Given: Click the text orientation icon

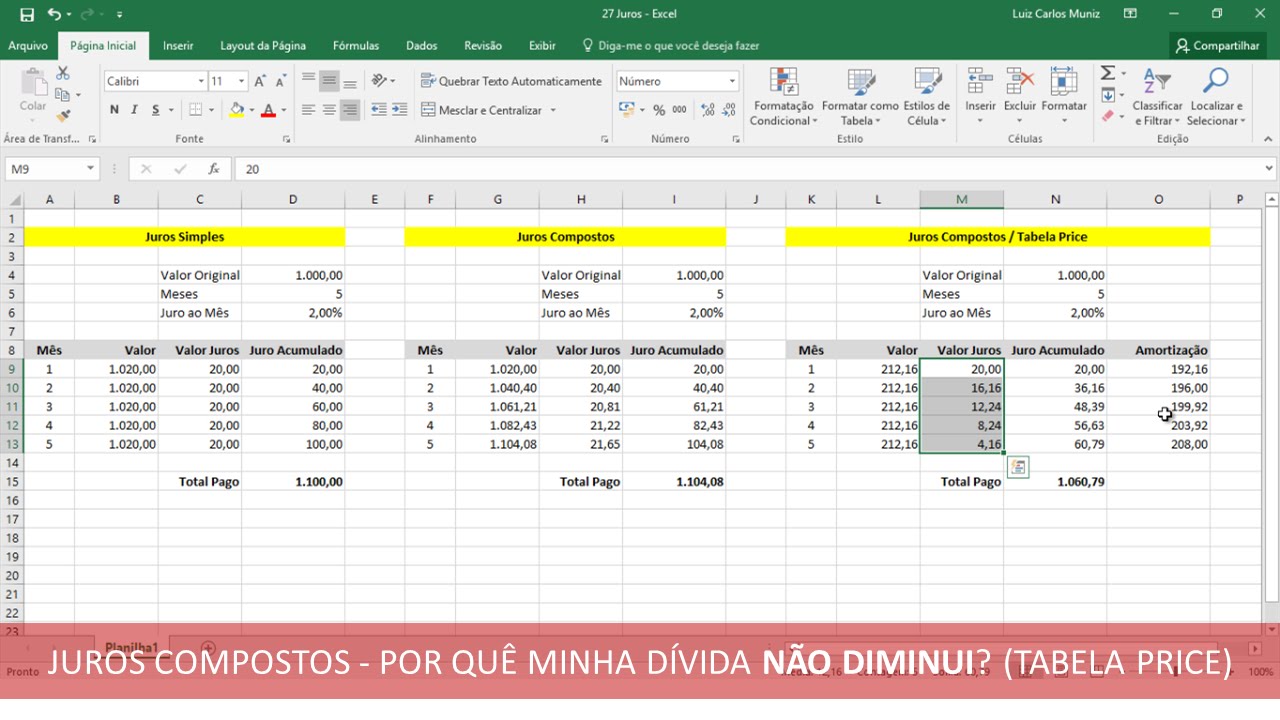Looking at the screenshot, I should pos(379,81).
